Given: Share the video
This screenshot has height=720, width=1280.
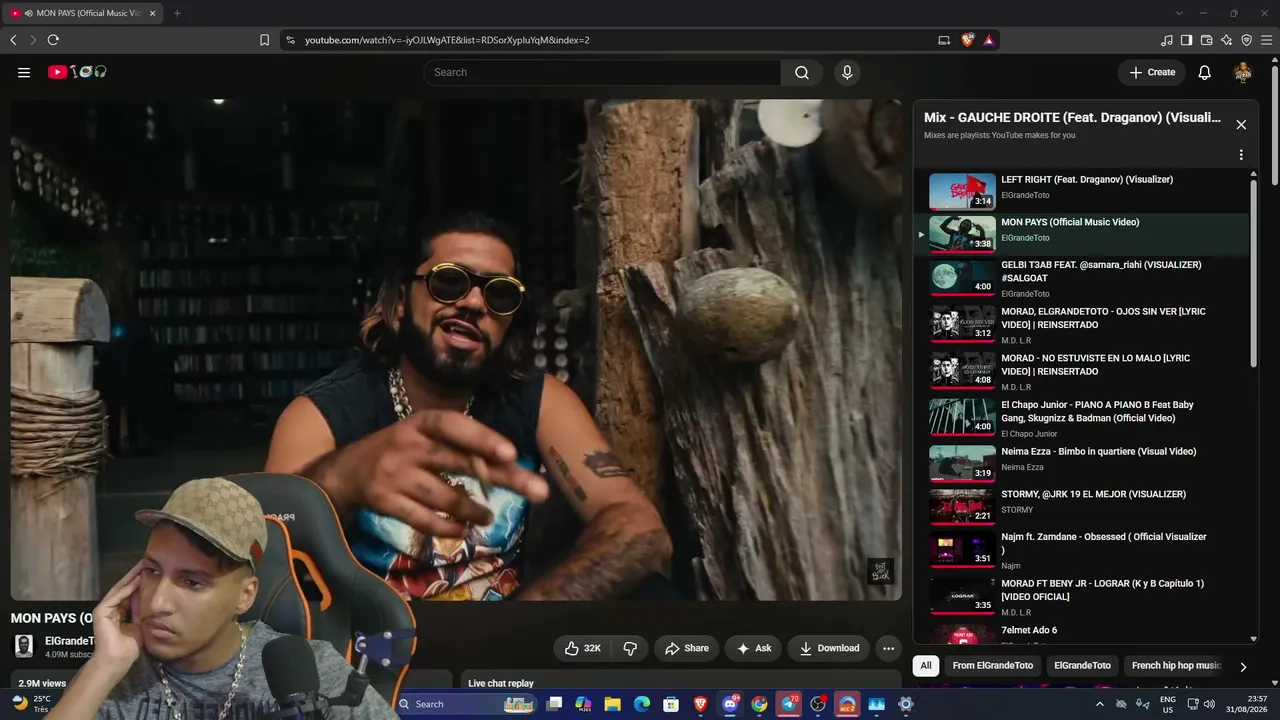Looking at the screenshot, I should pyautogui.click(x=687, y=648).
